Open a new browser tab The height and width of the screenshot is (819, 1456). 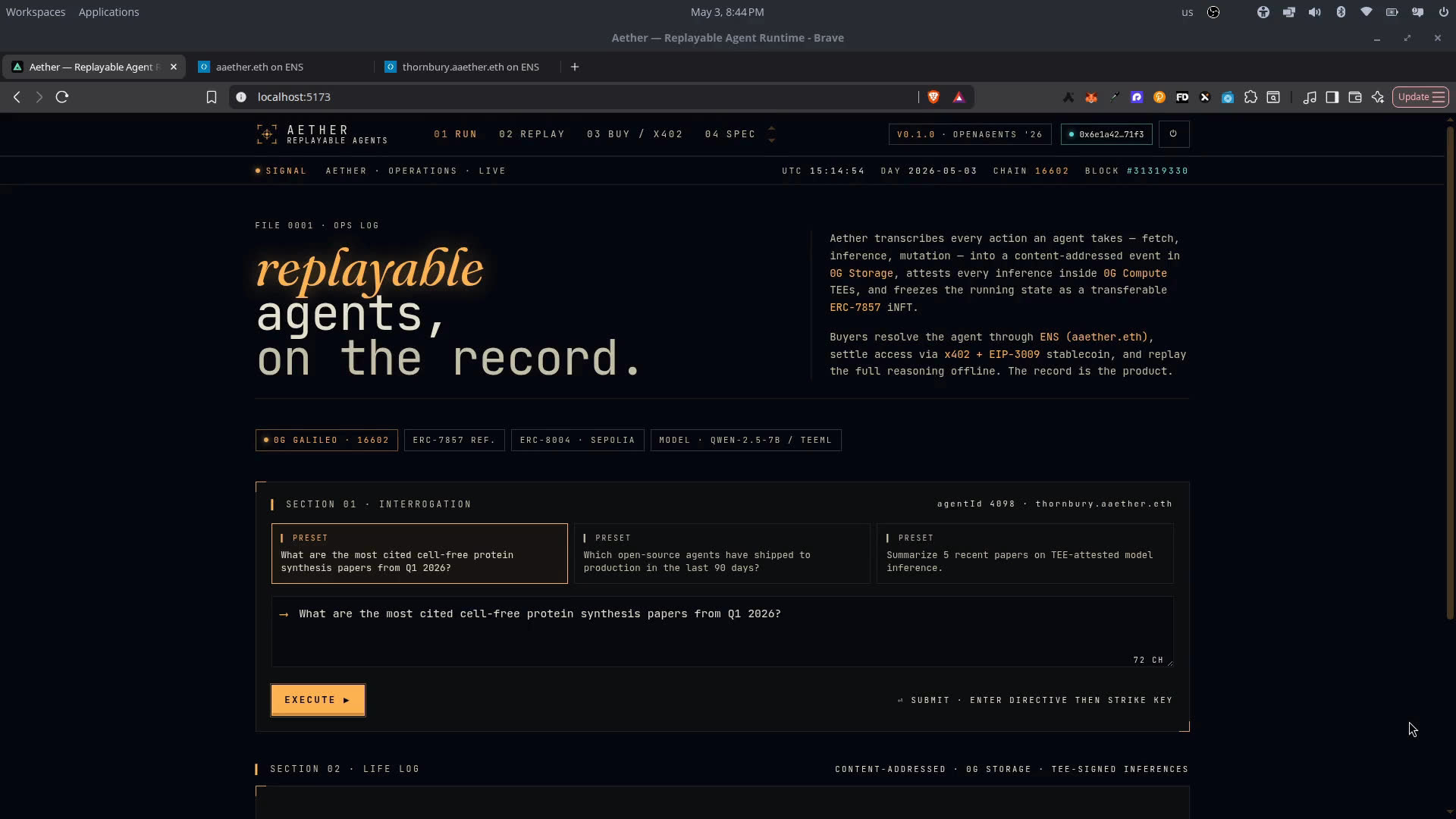click(x=575, y=67)
